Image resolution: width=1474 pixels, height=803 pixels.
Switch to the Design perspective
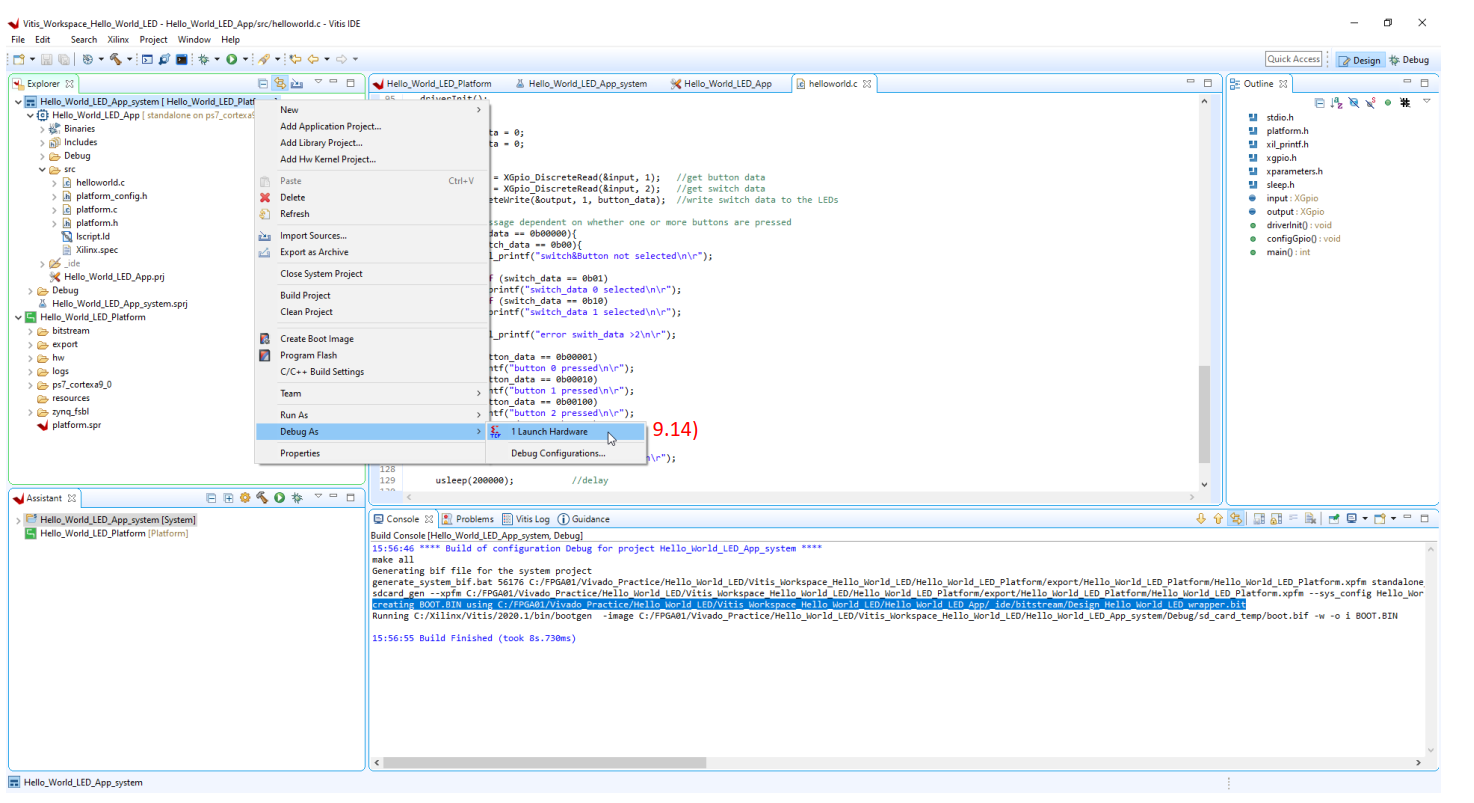pos(1359,60)
